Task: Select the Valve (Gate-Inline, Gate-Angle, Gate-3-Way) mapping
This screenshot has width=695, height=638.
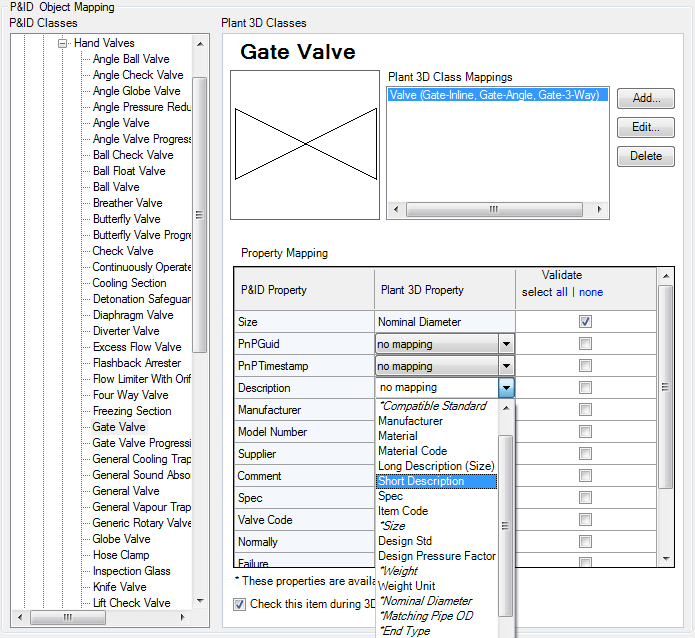Action: coord(497,95)
